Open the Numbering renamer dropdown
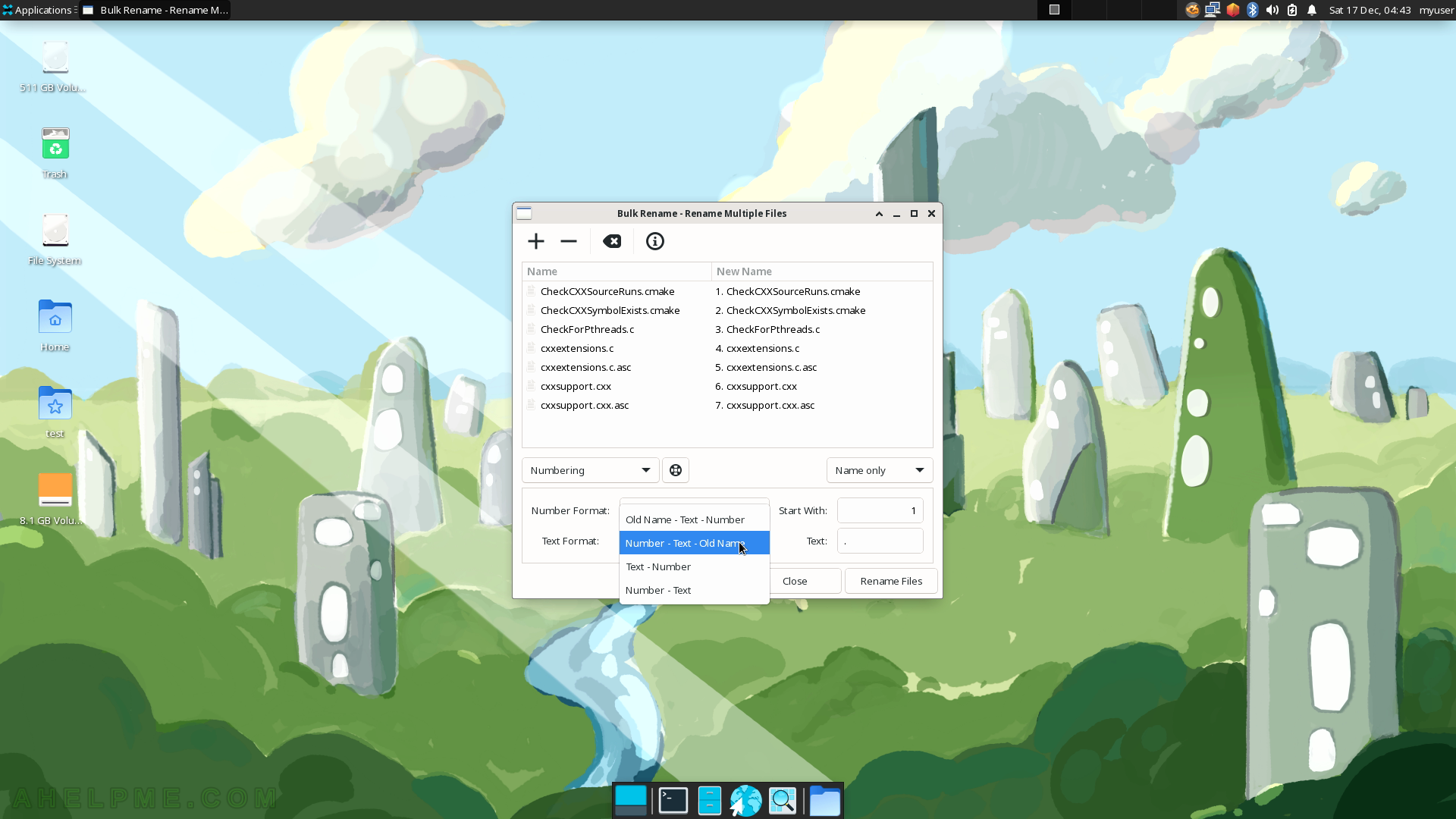The width and height of the screenshot is (1456, 819). pyautogui.click(x=590, y=470)
